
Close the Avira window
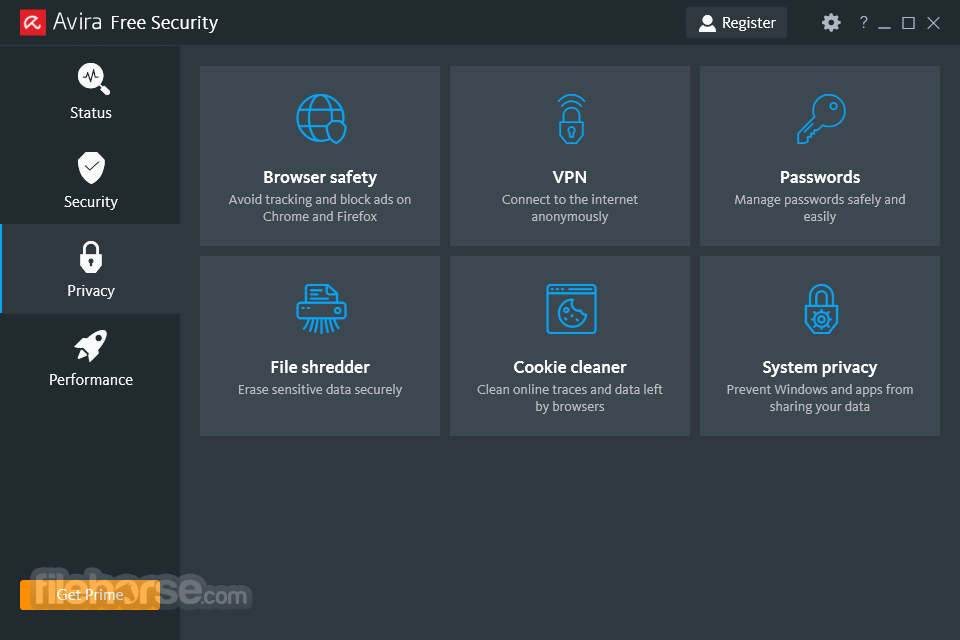point(933,23)
